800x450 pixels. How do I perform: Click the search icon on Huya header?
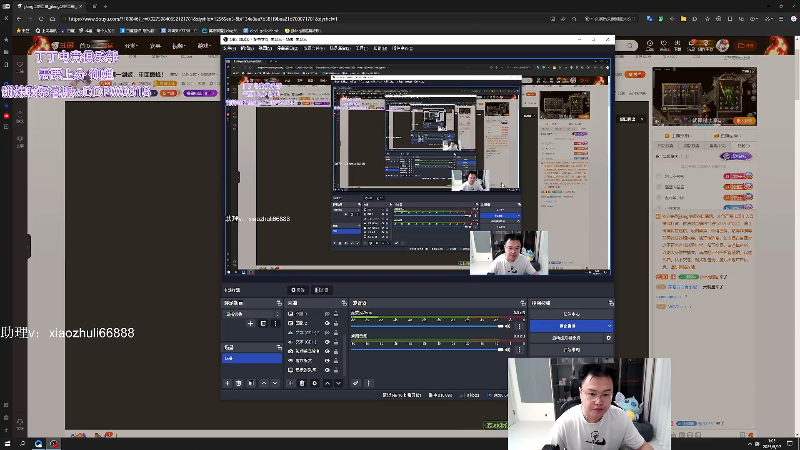coord(630,45)
